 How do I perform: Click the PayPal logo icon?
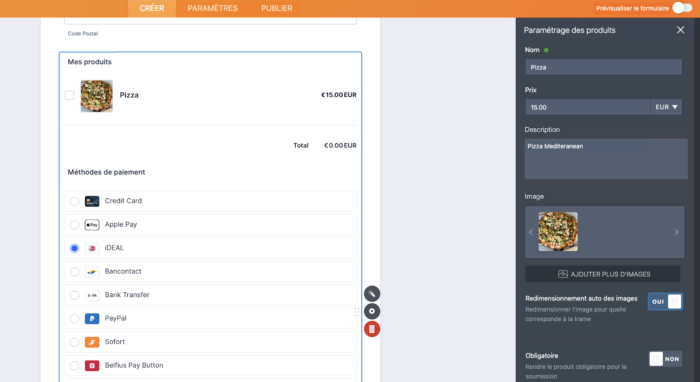point(92,319)
